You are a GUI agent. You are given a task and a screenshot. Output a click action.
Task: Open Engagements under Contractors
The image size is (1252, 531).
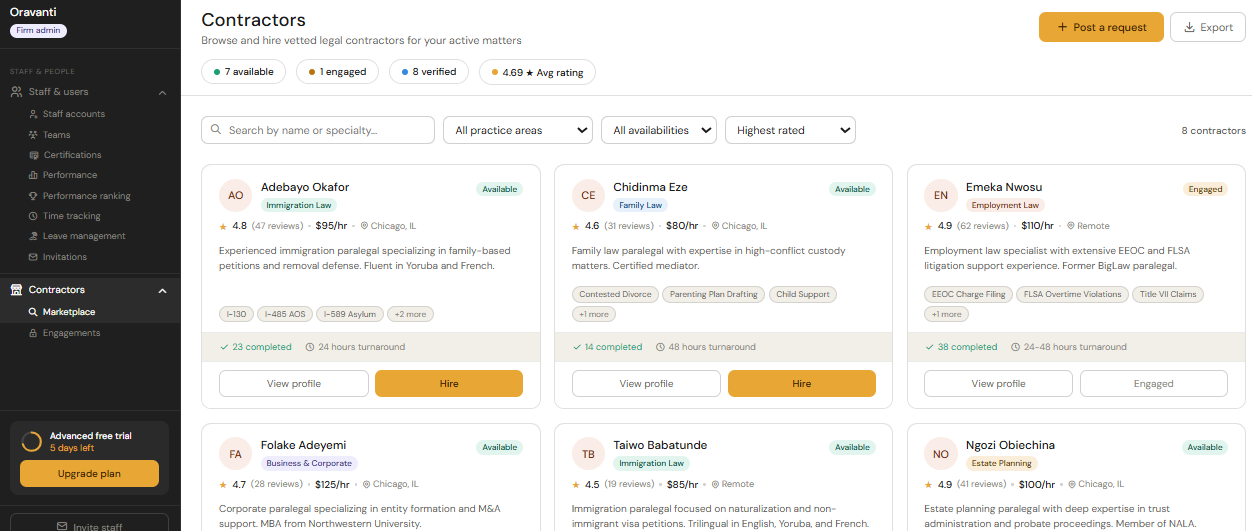[71, 333]
